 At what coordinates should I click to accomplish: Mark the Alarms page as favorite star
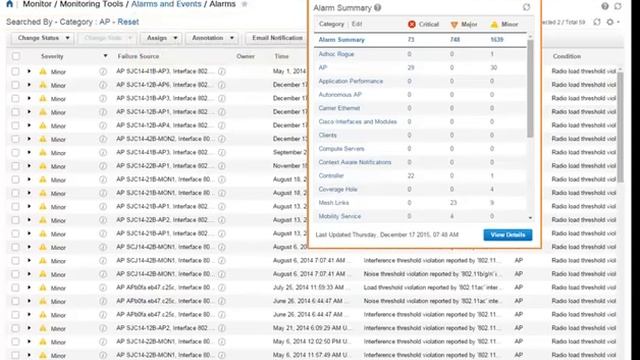tap(244, 4)
